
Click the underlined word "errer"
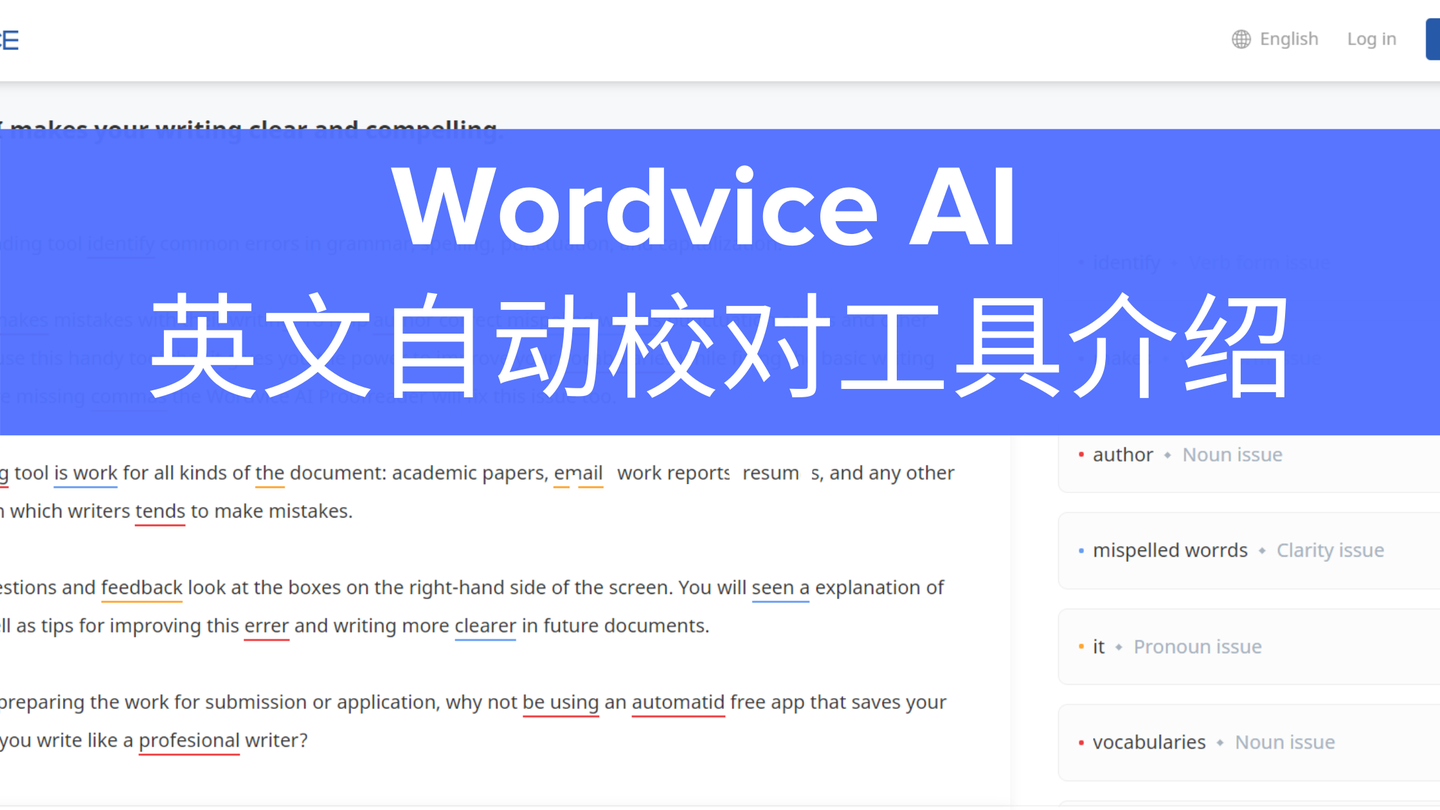coord(266,626)
